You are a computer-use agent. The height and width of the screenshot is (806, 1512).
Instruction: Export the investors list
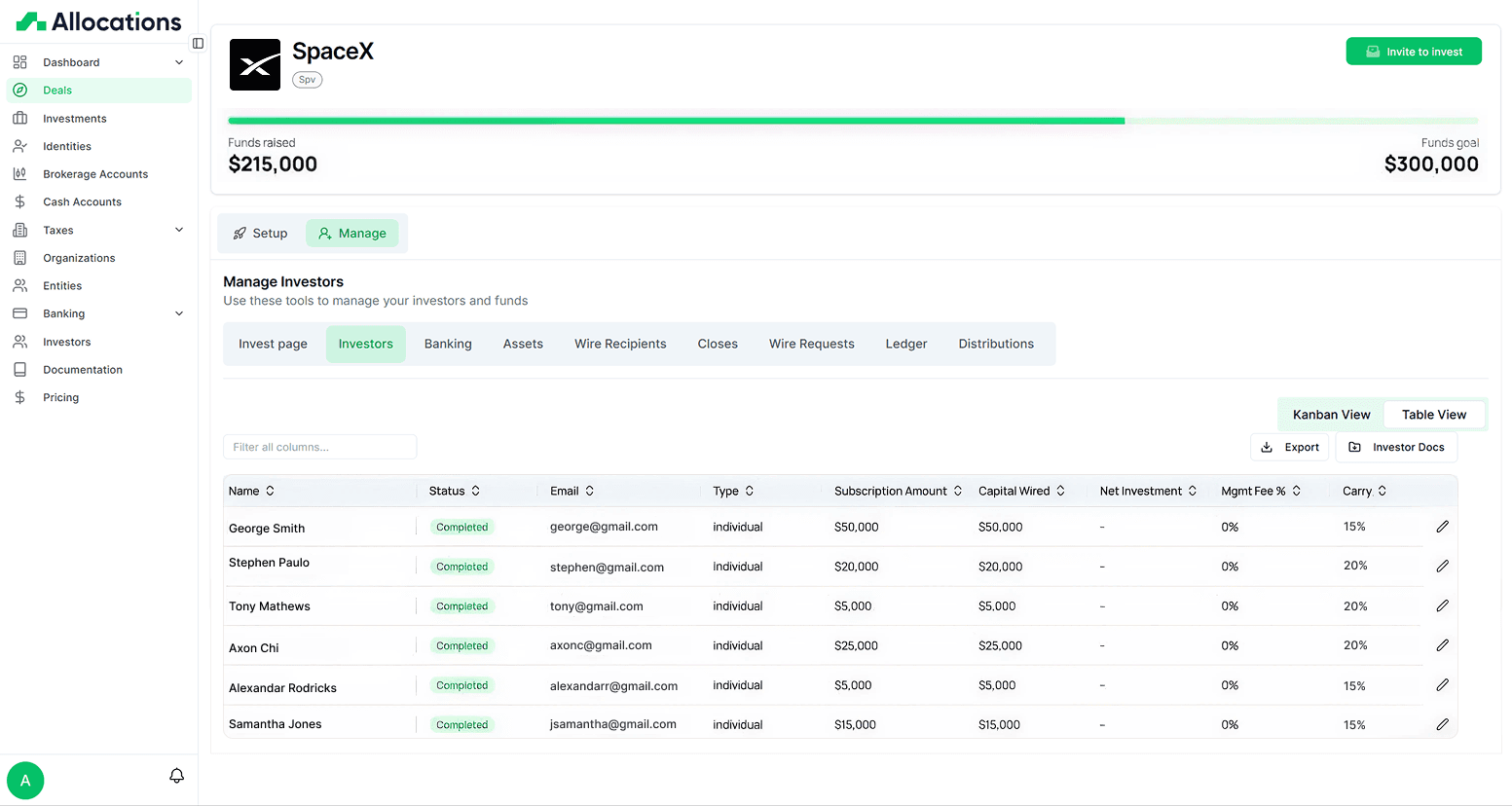click(1290, 447)
